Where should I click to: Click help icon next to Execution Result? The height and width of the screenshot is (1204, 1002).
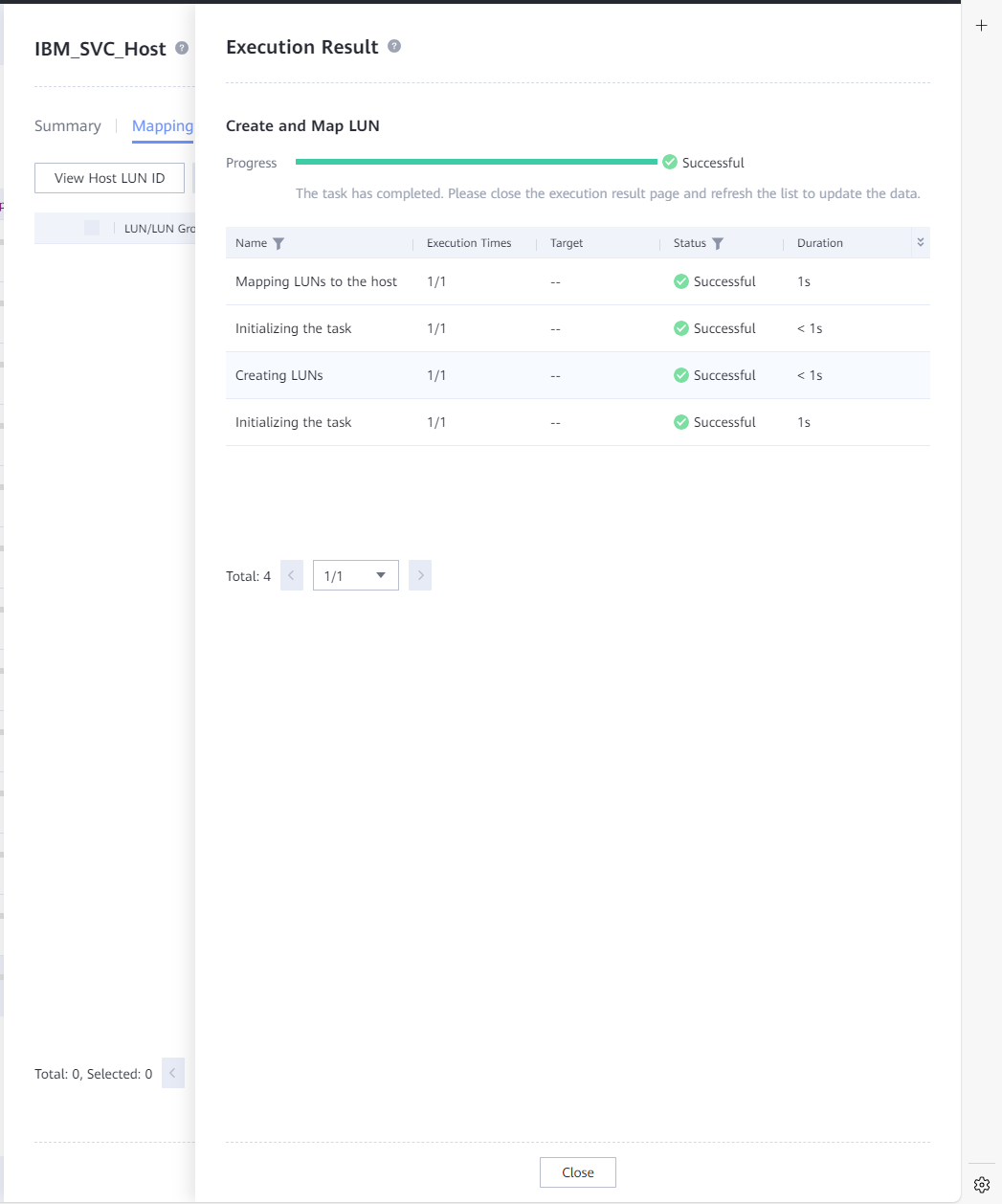click(x=394, y=46)
